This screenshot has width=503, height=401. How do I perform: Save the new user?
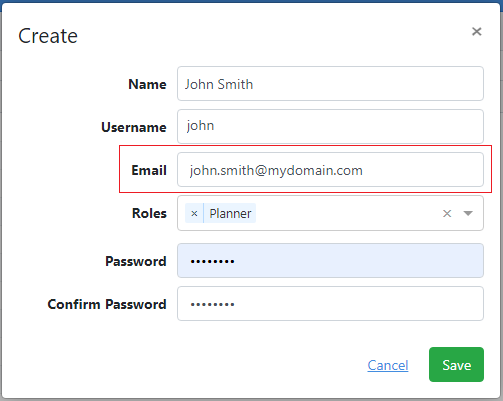coord(456,365)
